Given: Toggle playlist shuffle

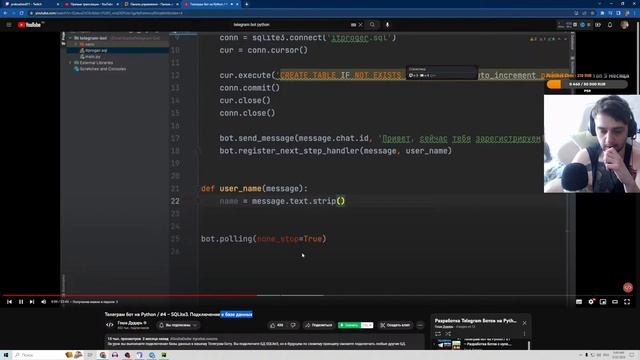Looking at the screenshot, I should point(448,334).
